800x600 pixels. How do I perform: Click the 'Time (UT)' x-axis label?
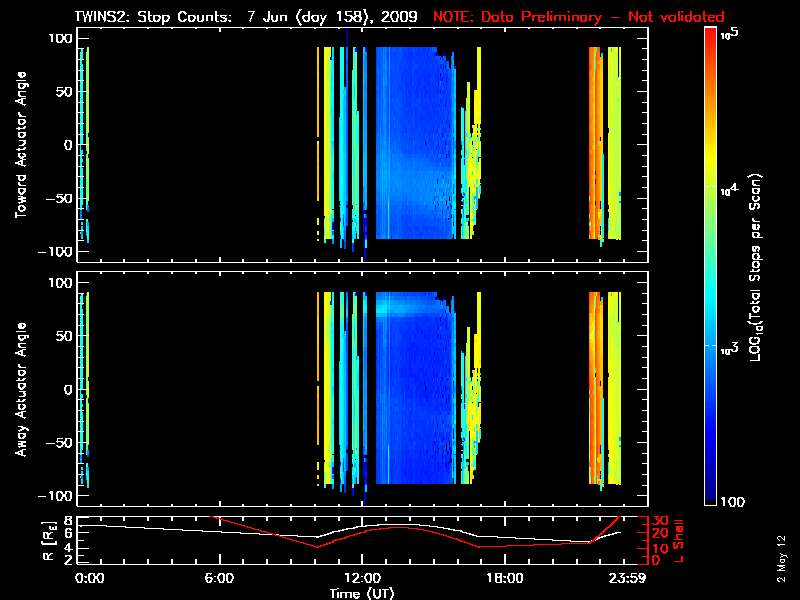point(364,593)
